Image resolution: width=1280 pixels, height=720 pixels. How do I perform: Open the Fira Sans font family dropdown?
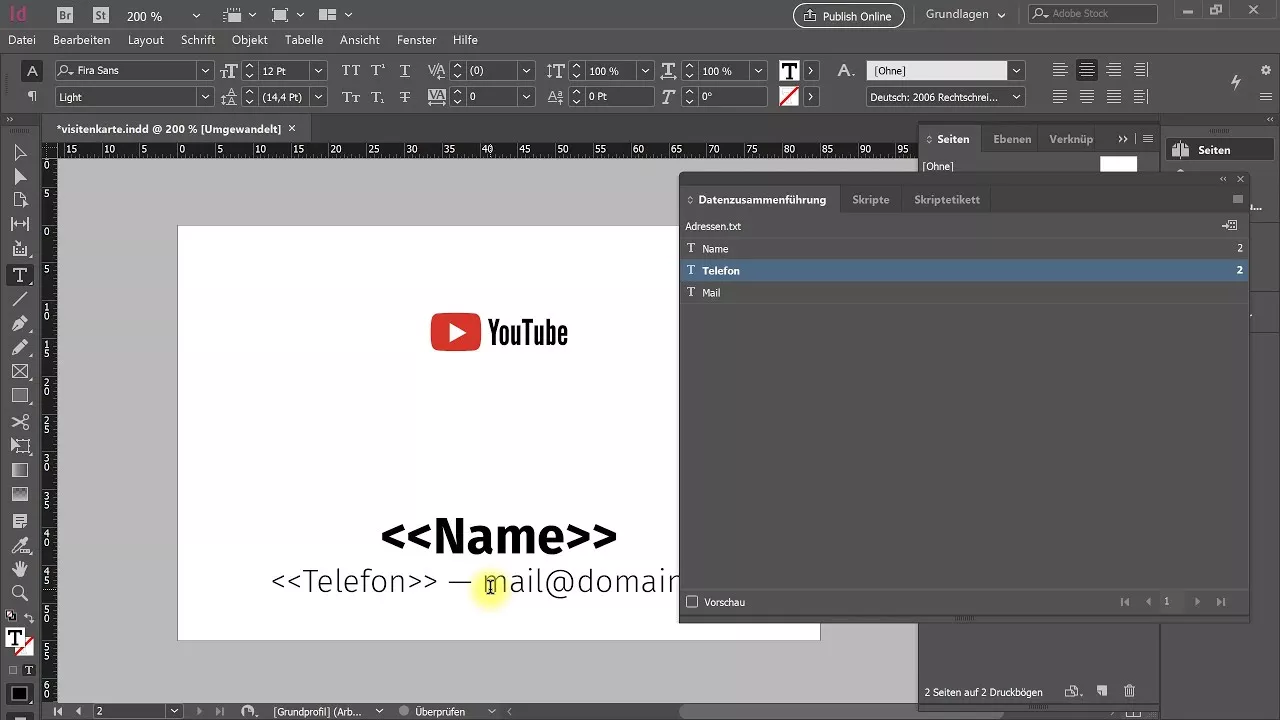click(x=204, y=70)
